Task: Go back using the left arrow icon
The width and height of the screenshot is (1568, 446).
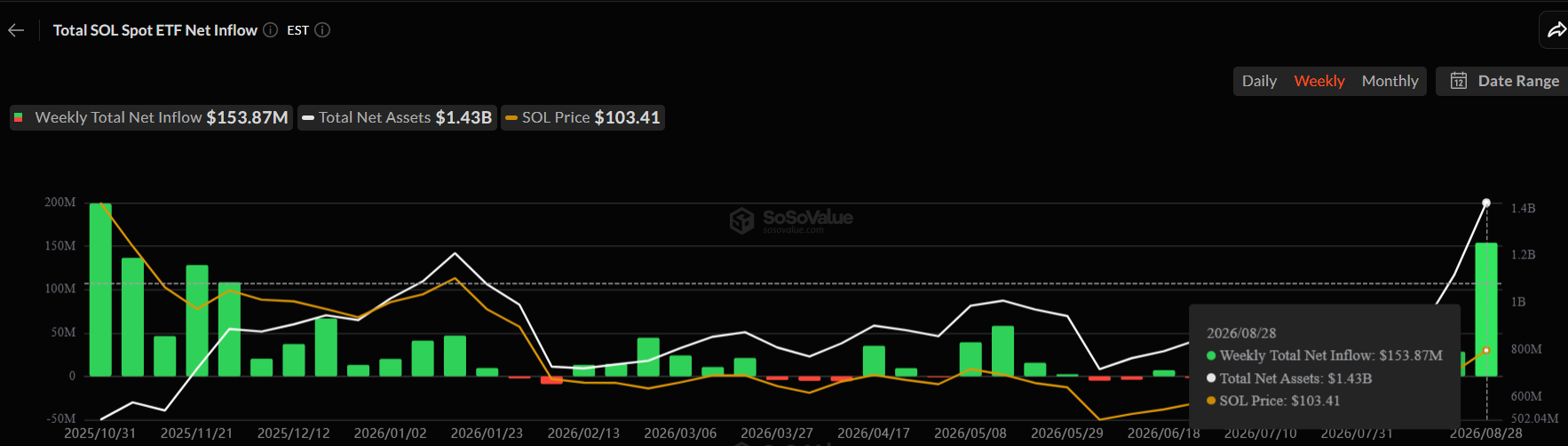Action: [16, 30]
